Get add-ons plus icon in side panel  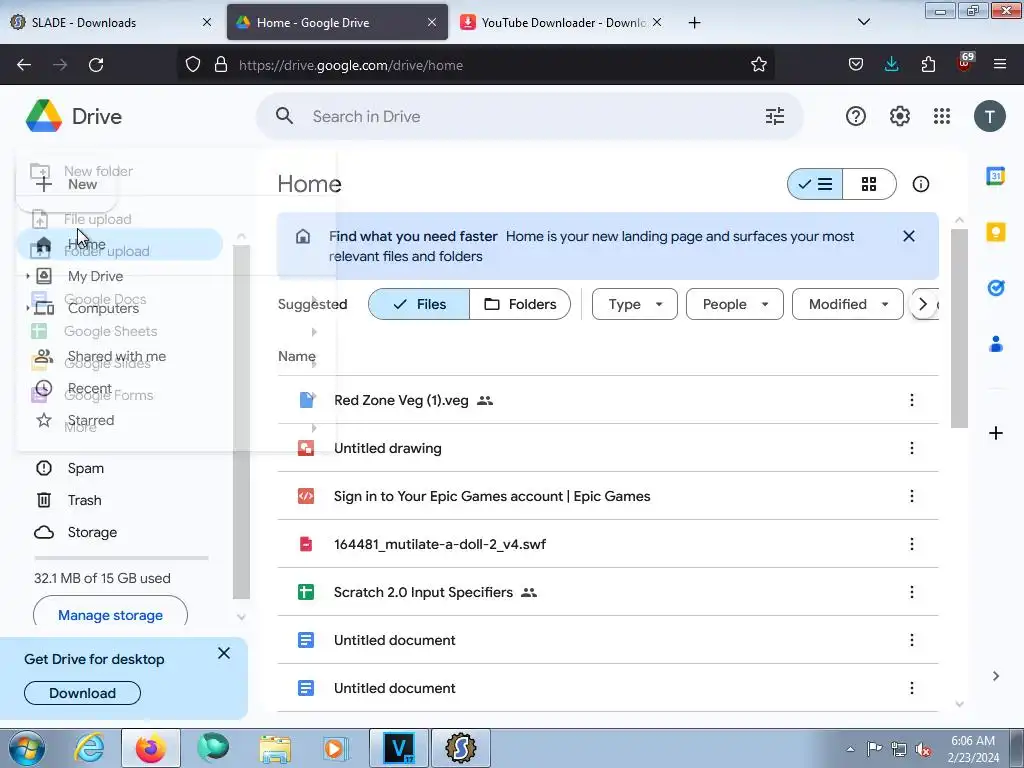pyautogui.click(x=995, y=433)
